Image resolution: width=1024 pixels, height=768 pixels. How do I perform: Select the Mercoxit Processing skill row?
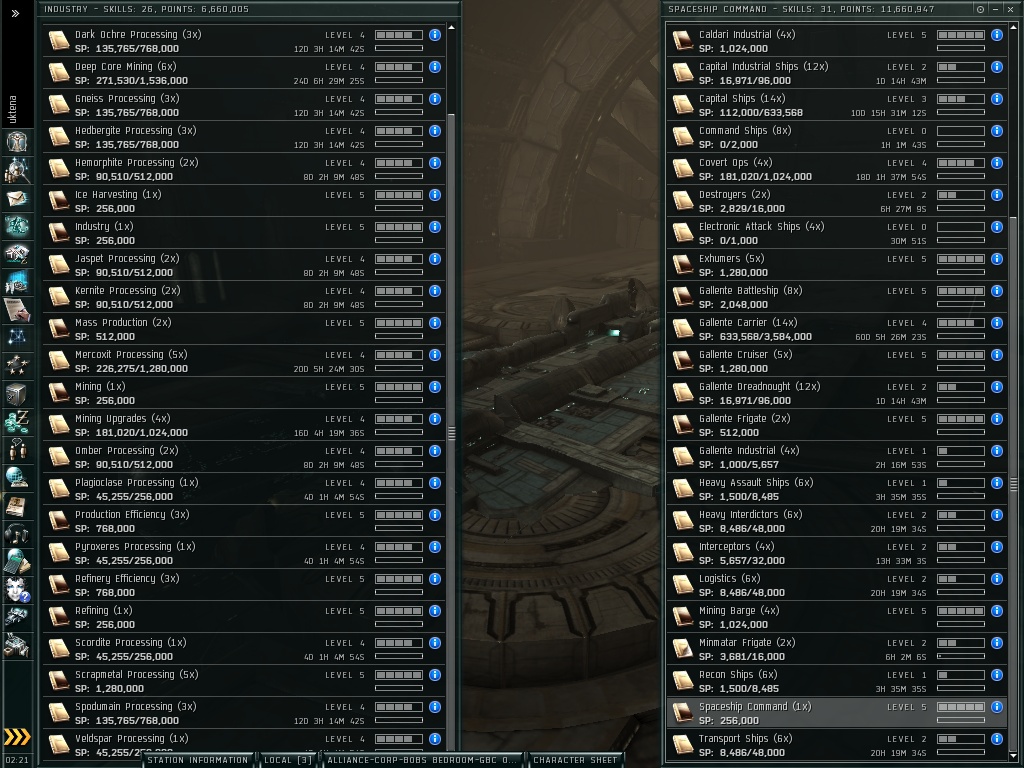point(244,361)
